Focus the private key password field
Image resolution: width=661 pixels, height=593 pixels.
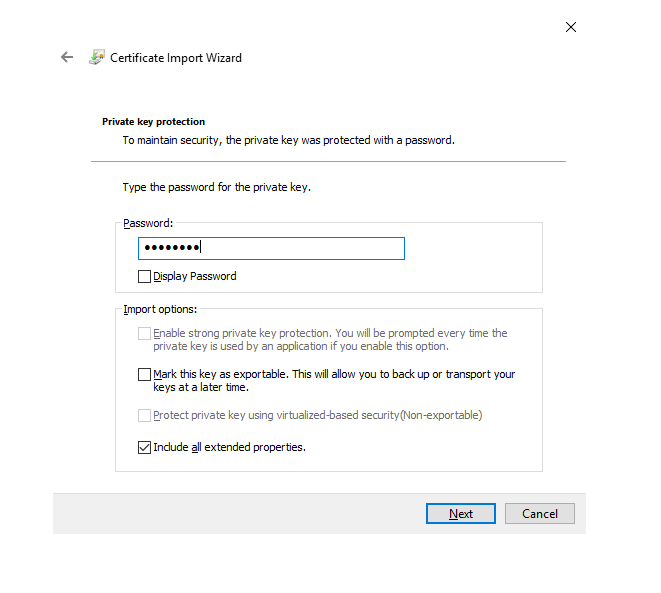[x=271, y=248]
